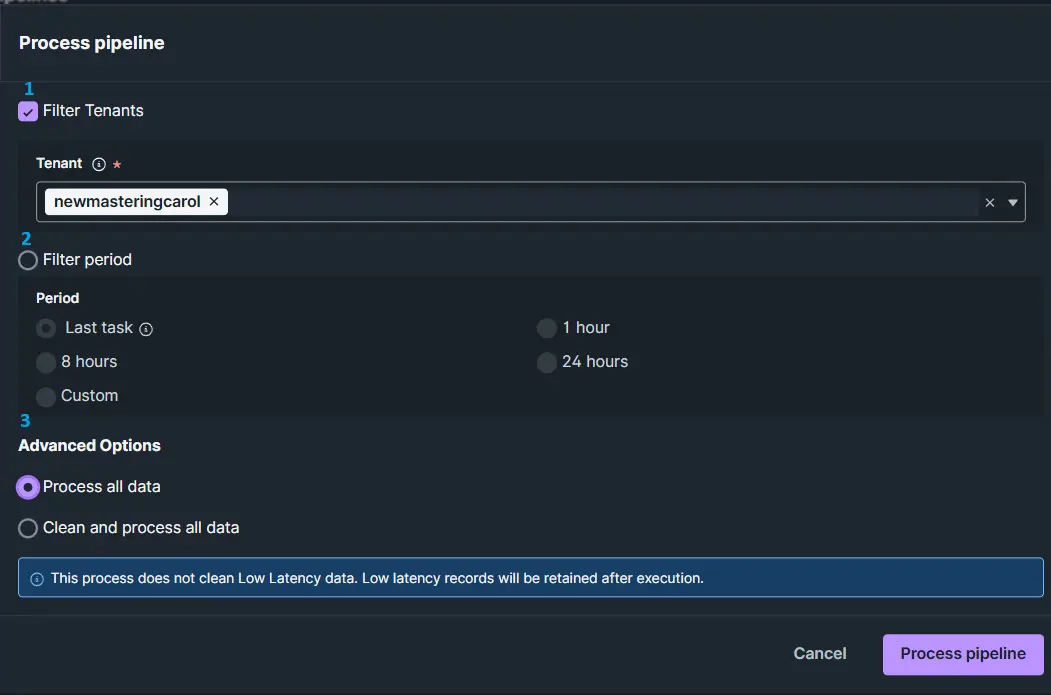
Task: Click the Tenant field info icon
Action: 98,164
